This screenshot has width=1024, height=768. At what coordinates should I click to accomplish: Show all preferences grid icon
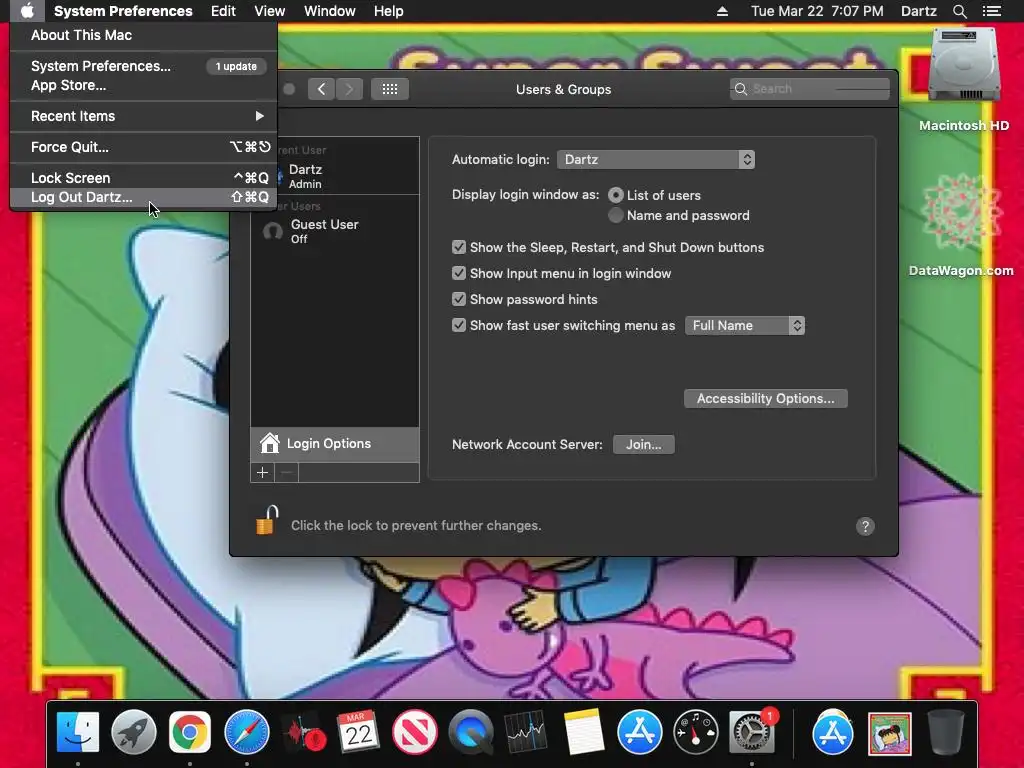390,89
